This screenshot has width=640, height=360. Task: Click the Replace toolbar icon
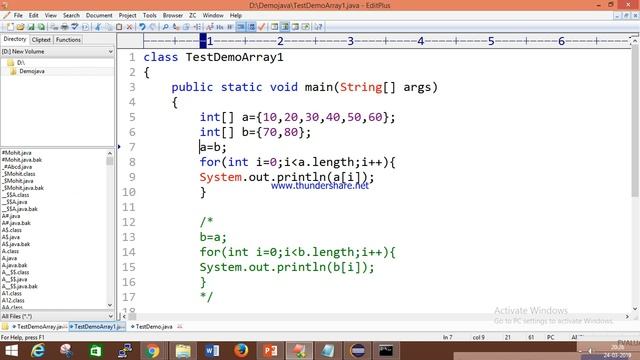(x=176, y=27)
